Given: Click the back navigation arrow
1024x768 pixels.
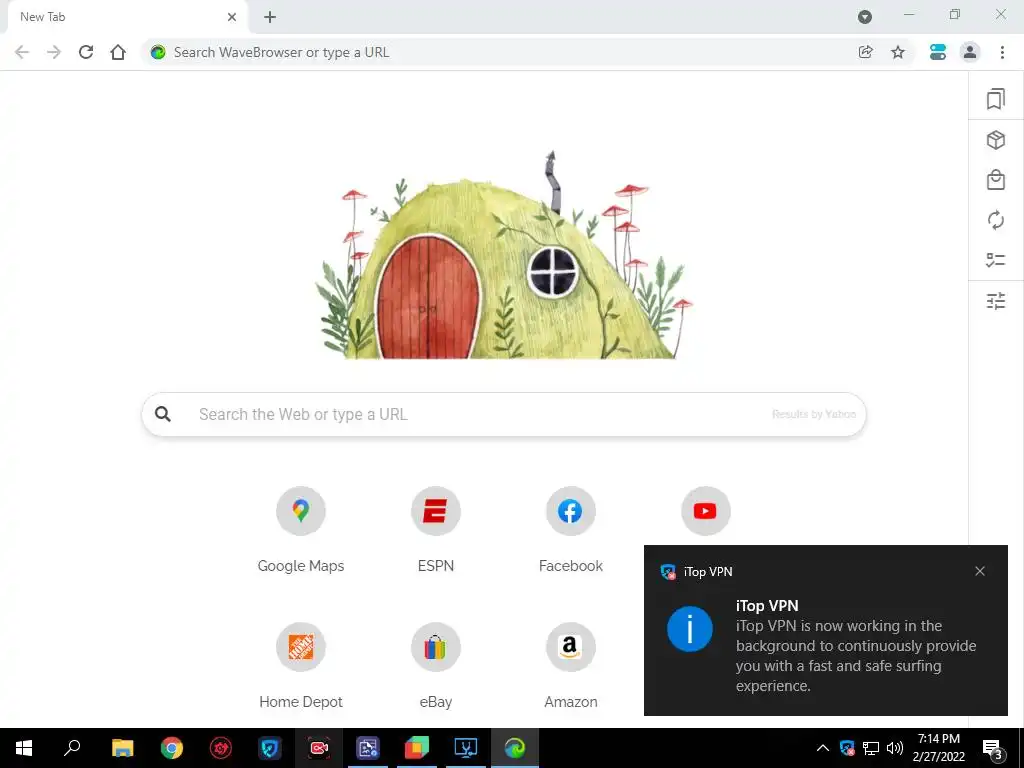Looking at the screenshot, I should coord(22,52).
